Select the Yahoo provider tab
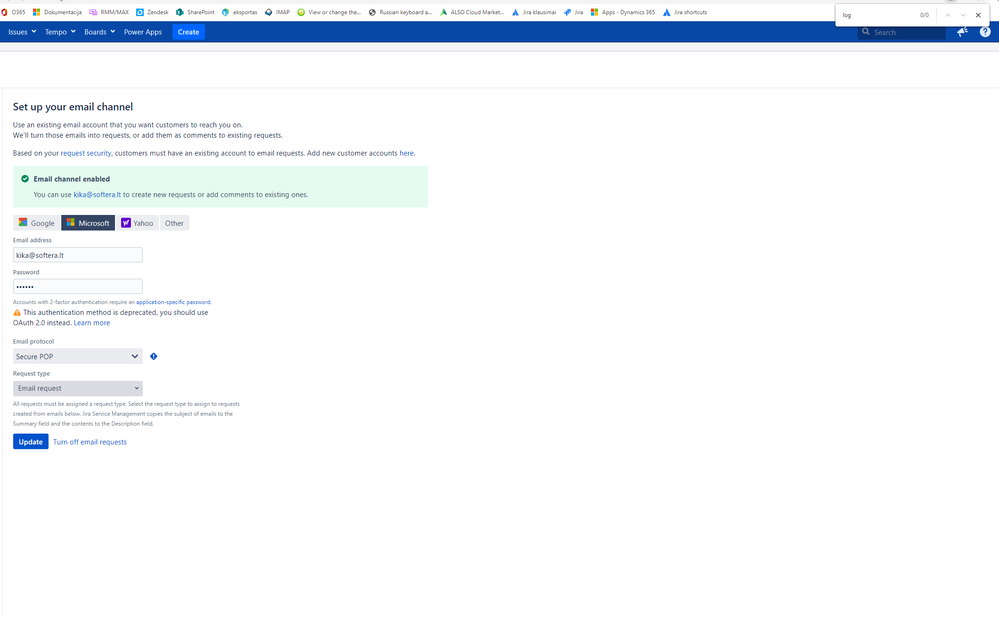The height and width of the screenshot is (617, 999). [137, 223]
